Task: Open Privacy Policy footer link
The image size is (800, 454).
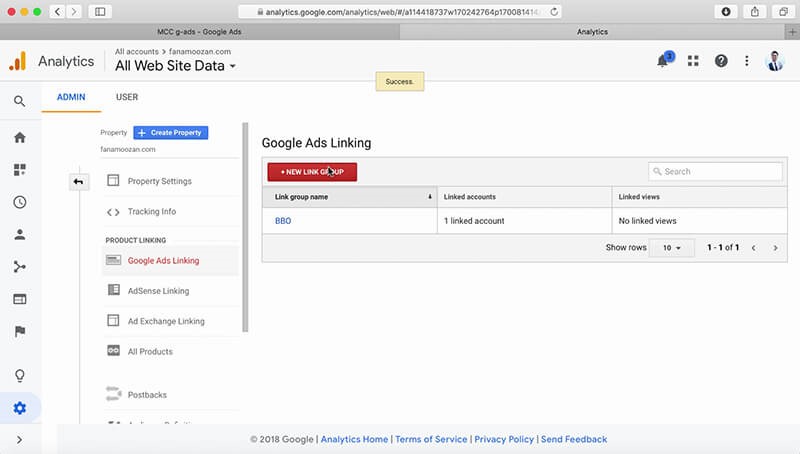Action: click(504, 439)
